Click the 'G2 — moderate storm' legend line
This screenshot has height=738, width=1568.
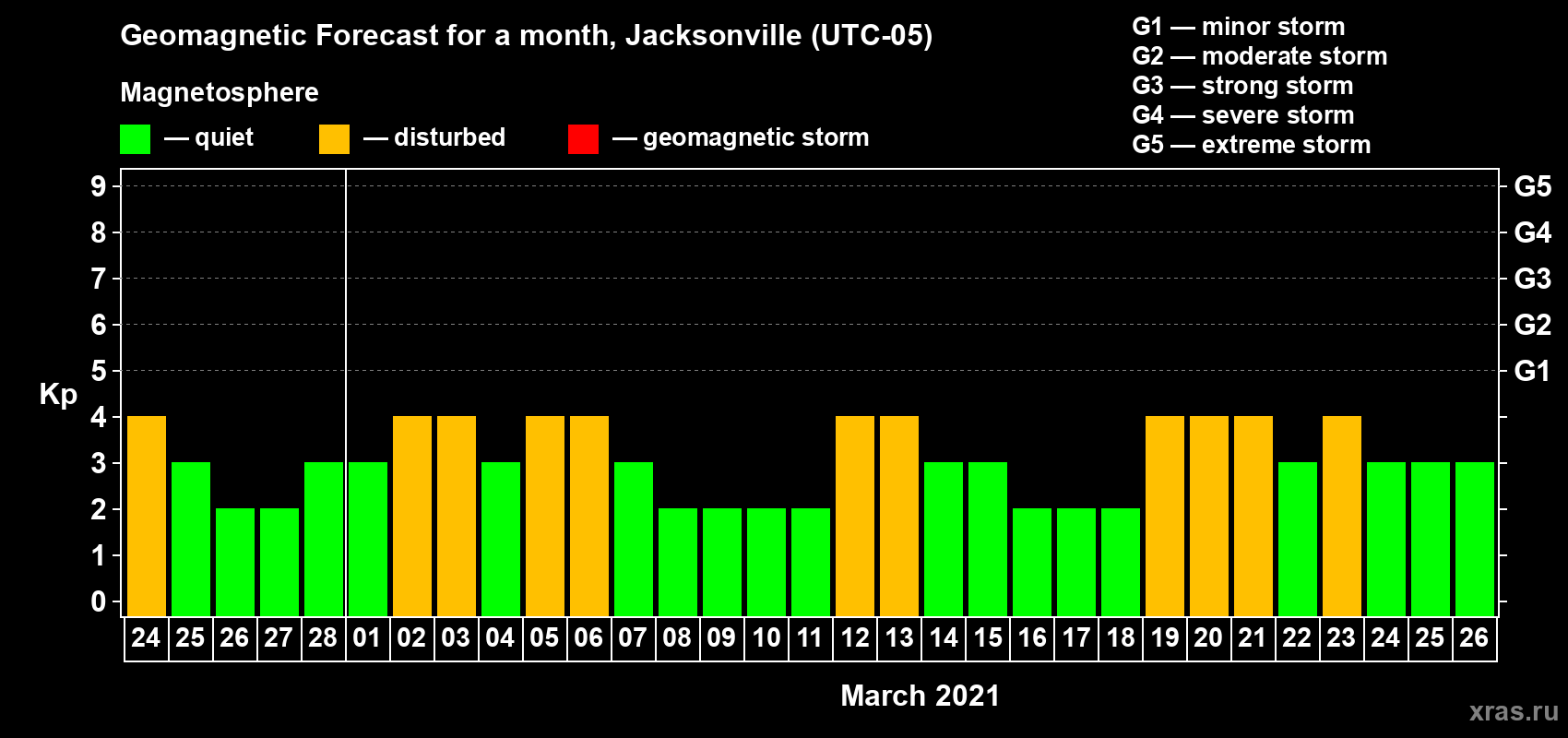pos(1260,56)
